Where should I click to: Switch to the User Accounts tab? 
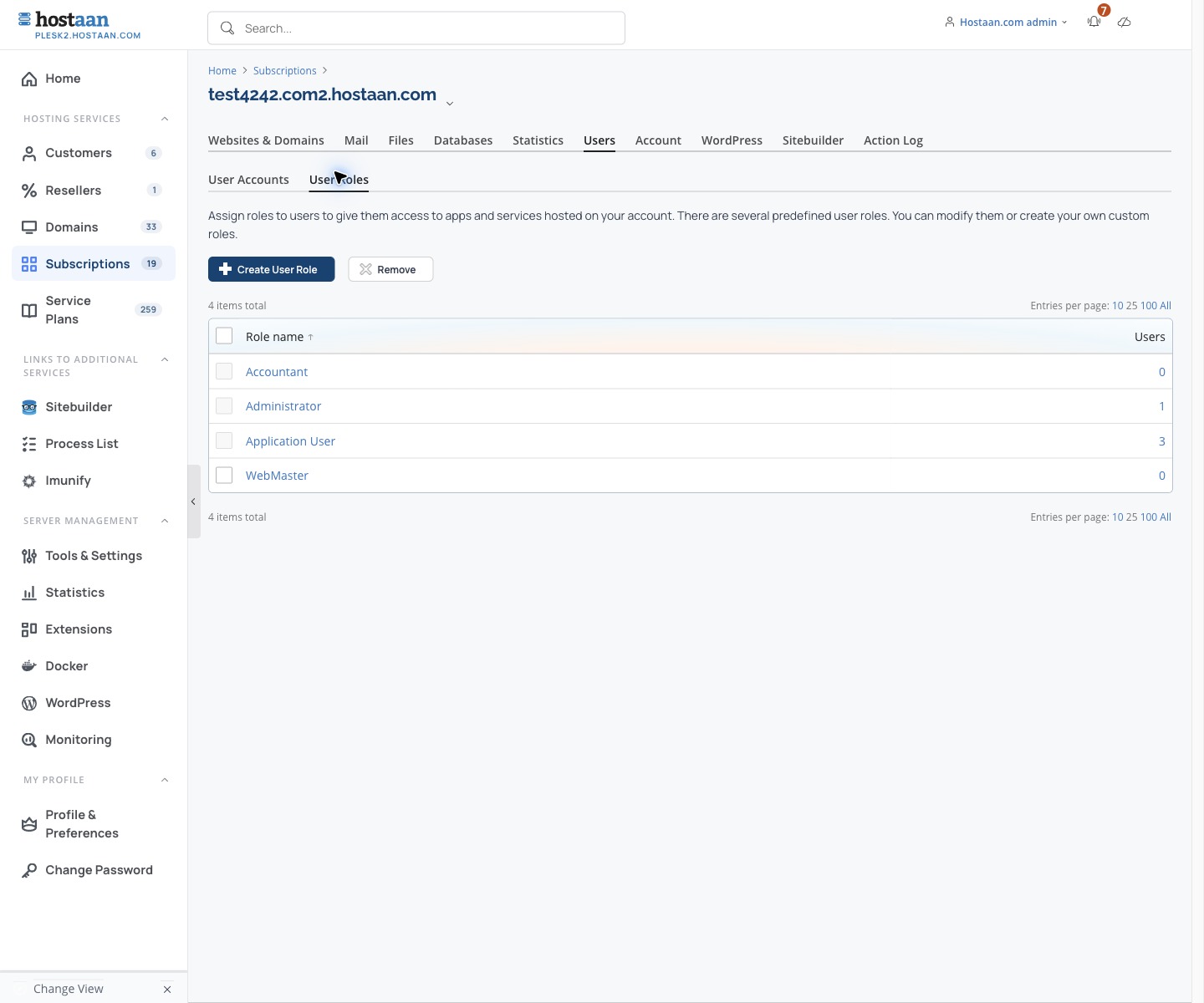click(x=248, y=180)
